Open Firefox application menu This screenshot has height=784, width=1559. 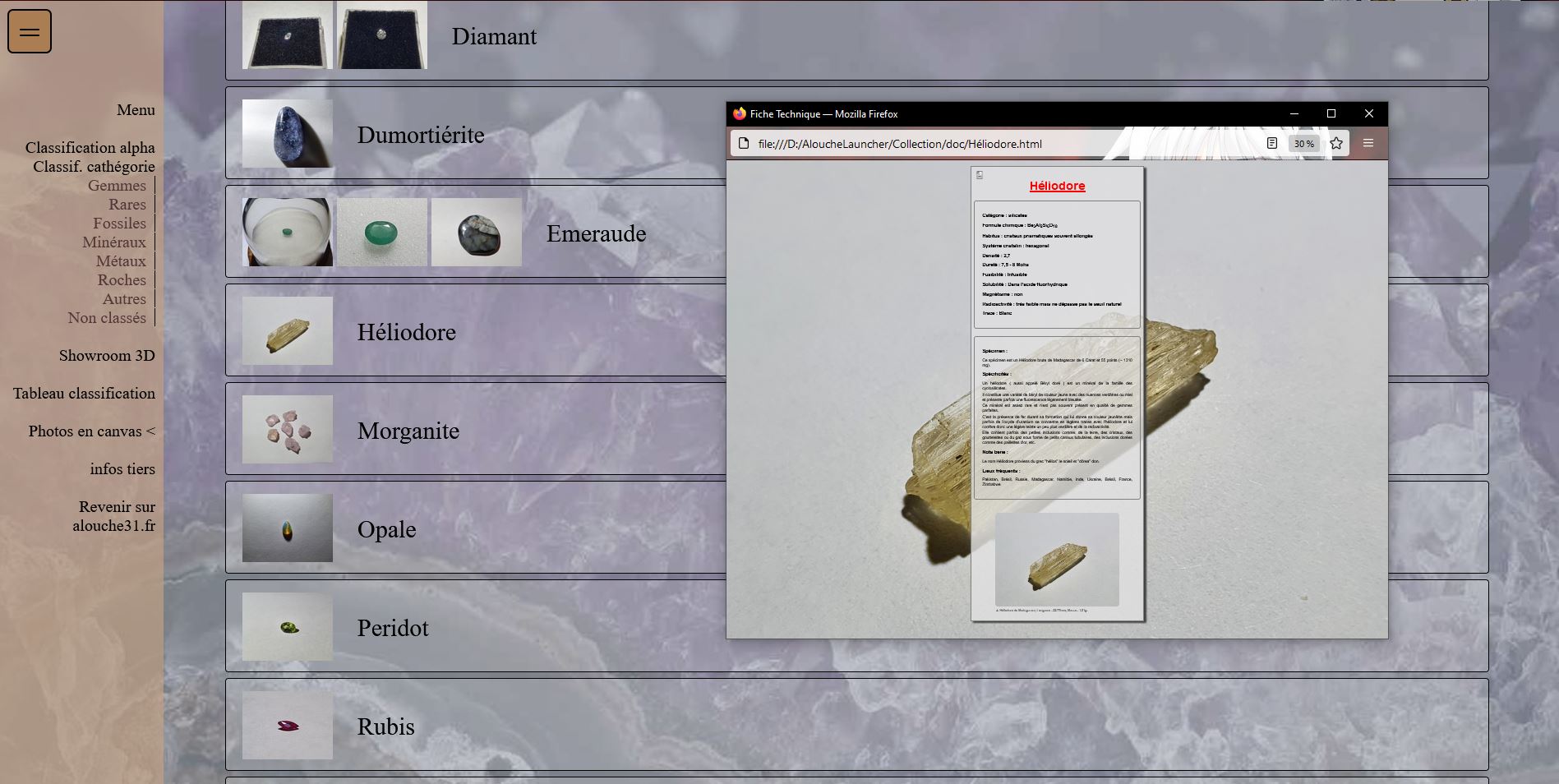pyautogui.click(x=1368, y=143)
